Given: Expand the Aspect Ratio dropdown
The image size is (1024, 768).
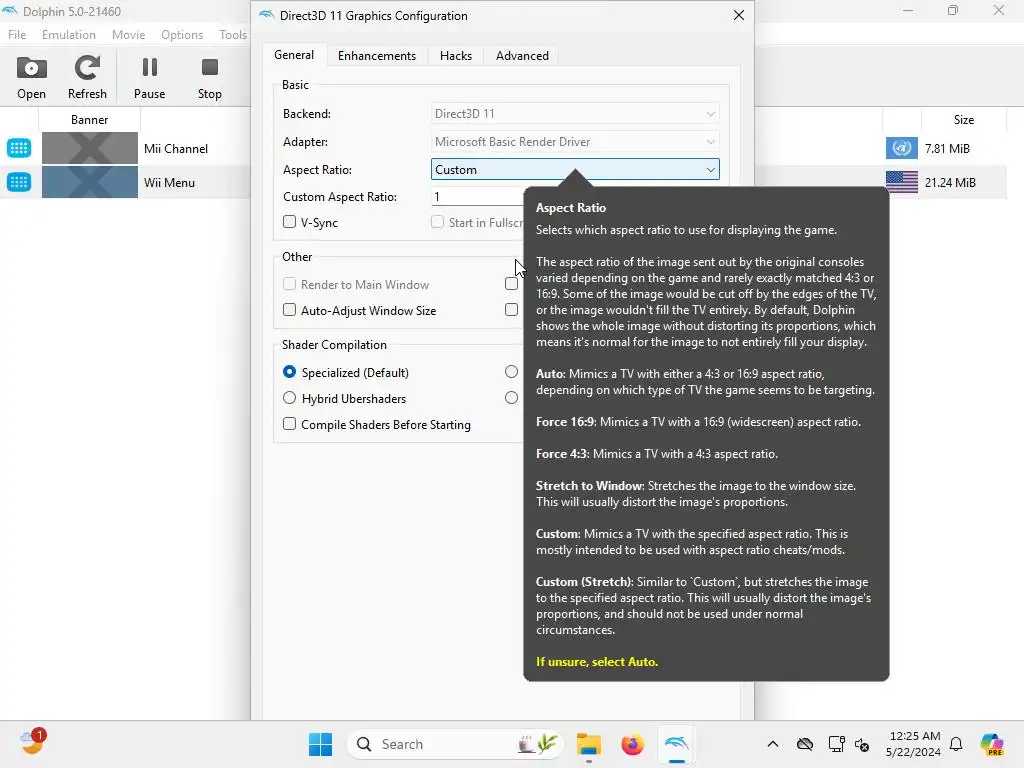Looking at the screenshot, I should coord(575,170).
